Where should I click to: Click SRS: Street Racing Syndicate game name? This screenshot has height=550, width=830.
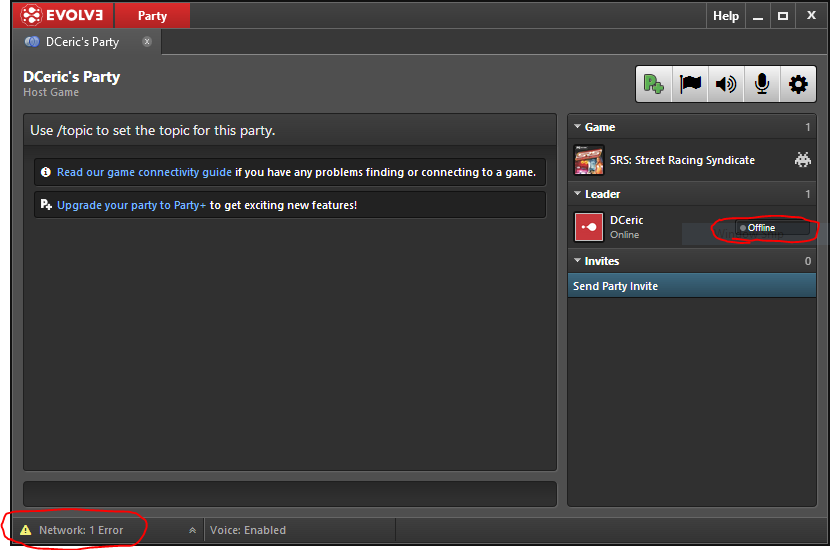pyautogui.click(x=682, y=160)
